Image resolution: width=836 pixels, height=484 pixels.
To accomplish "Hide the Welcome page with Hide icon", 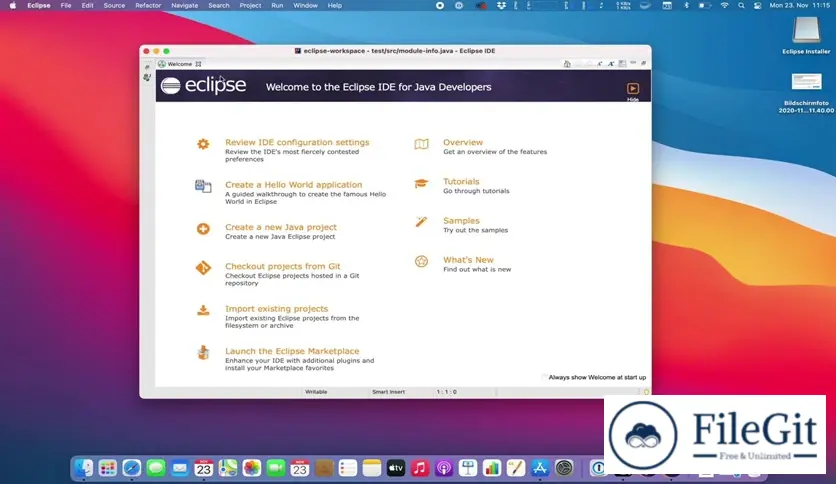I will (x=633, y=90).
